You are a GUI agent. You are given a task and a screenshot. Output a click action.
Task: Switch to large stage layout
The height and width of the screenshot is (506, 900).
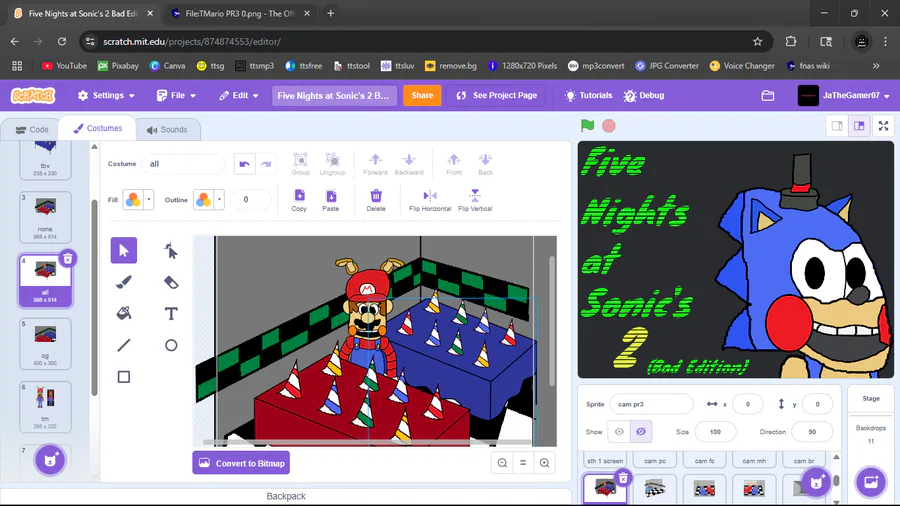pos(859,126)
